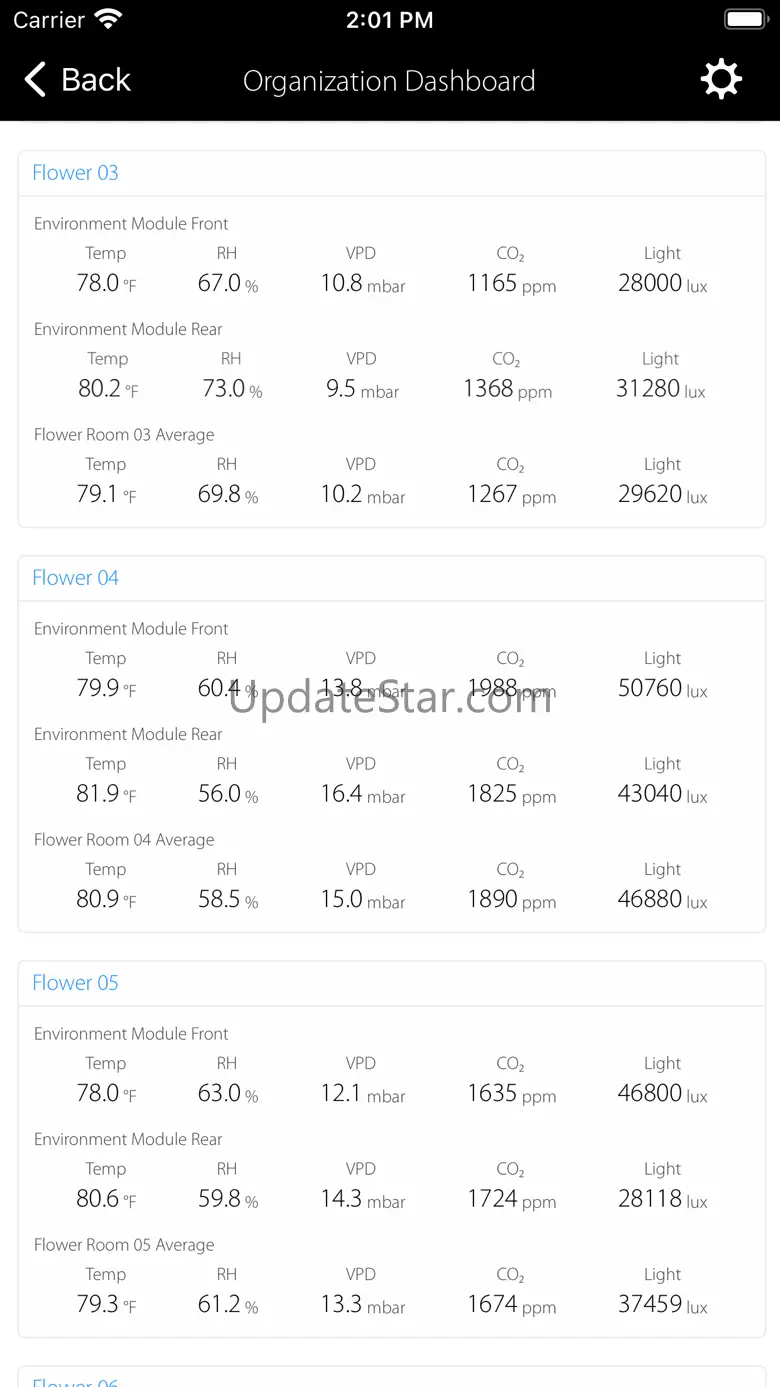Viewport: 780px width, 1387px height.
Task: Tap Flower 03 average light 29620 lux
Action: [x=662, y=494]
